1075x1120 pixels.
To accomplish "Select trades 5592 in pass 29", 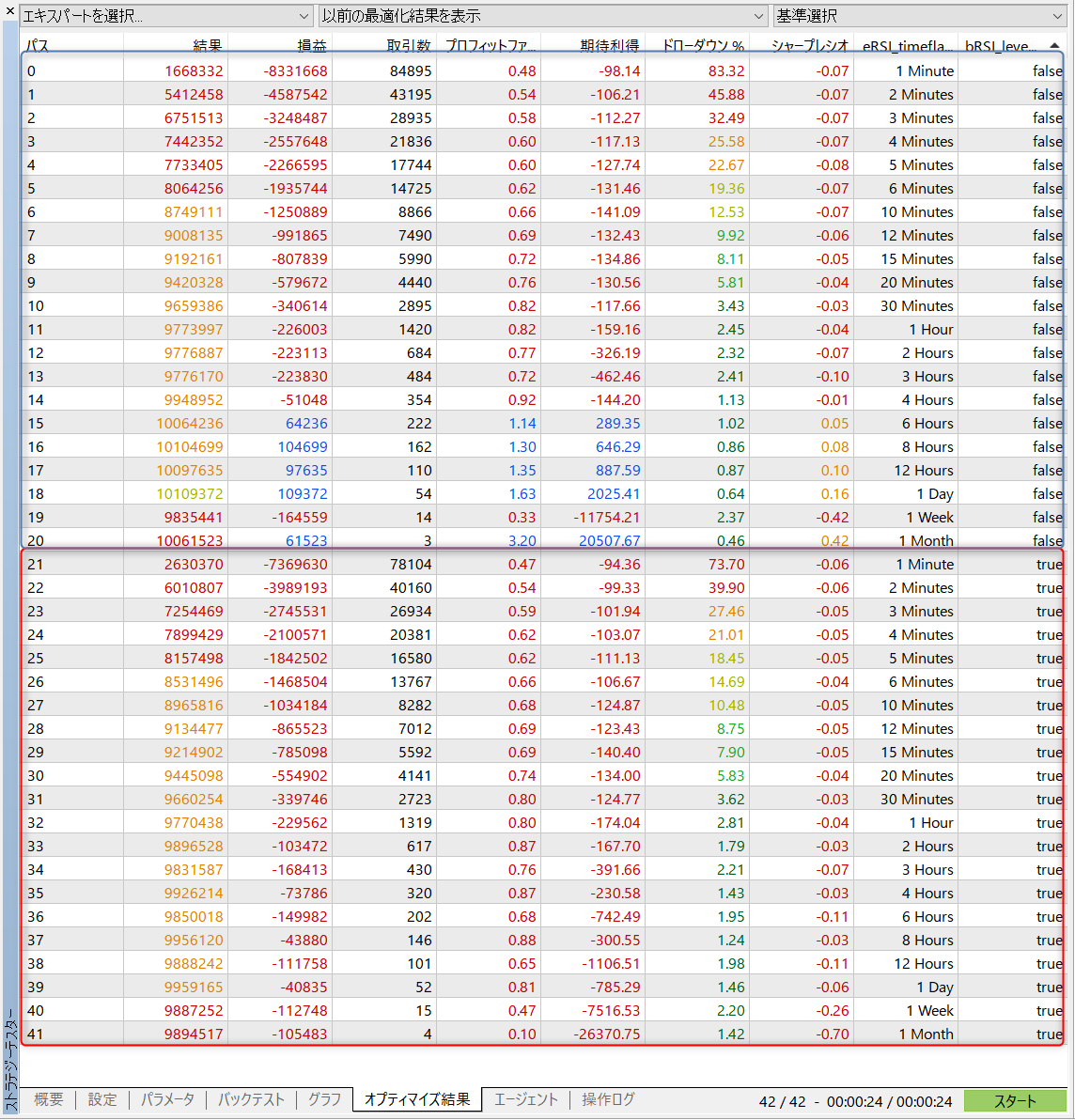I will tap(415, 752).
